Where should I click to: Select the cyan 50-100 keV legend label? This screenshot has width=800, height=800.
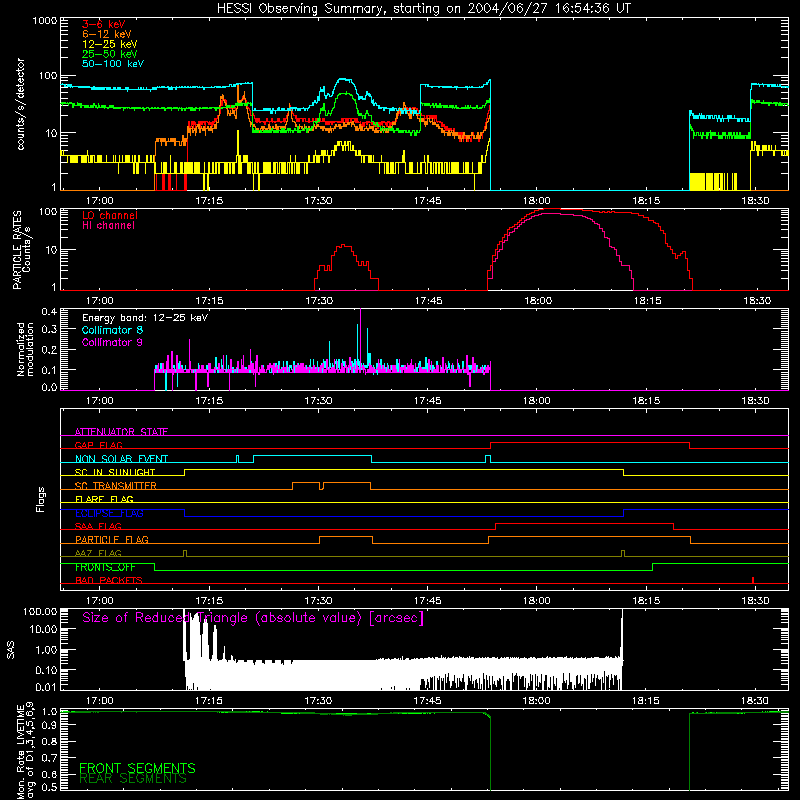pos(112,64)
